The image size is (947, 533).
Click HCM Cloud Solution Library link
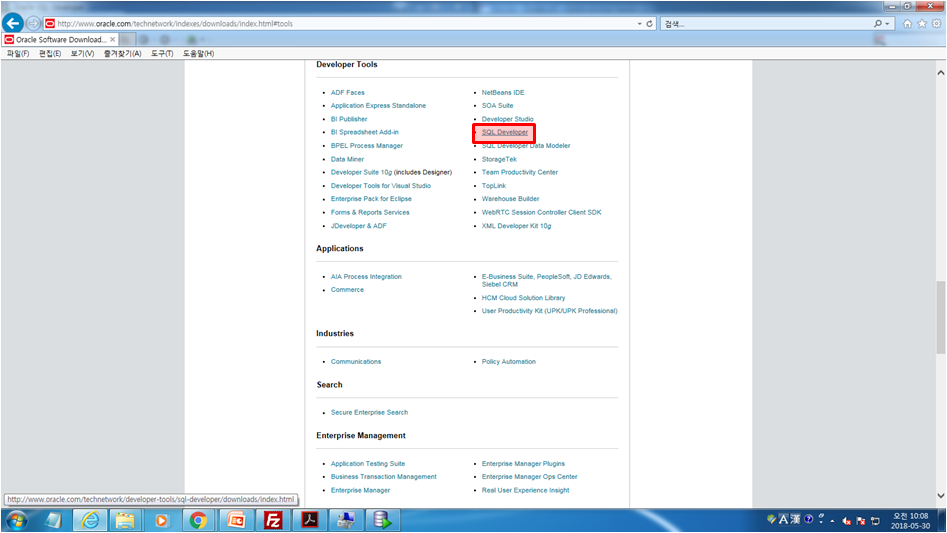coord(523,298)
